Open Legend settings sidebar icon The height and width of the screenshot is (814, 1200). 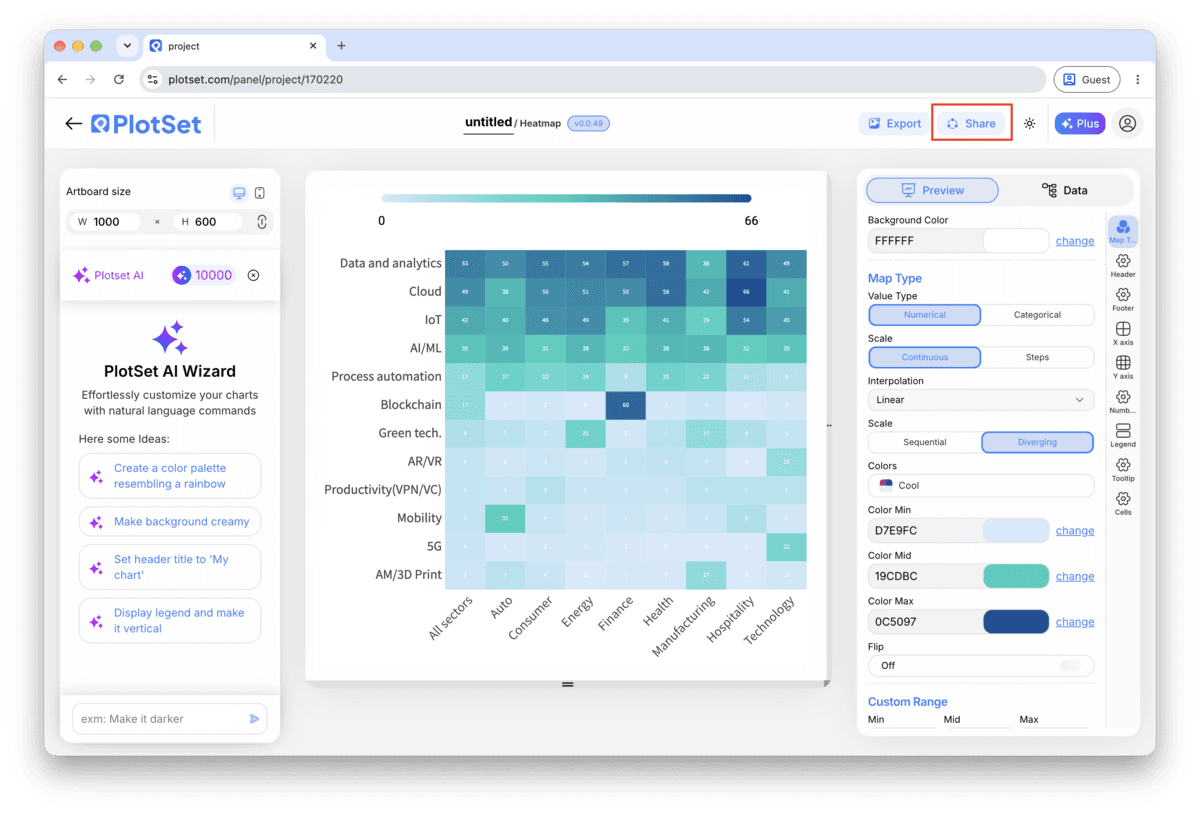tap(1123, 436)
